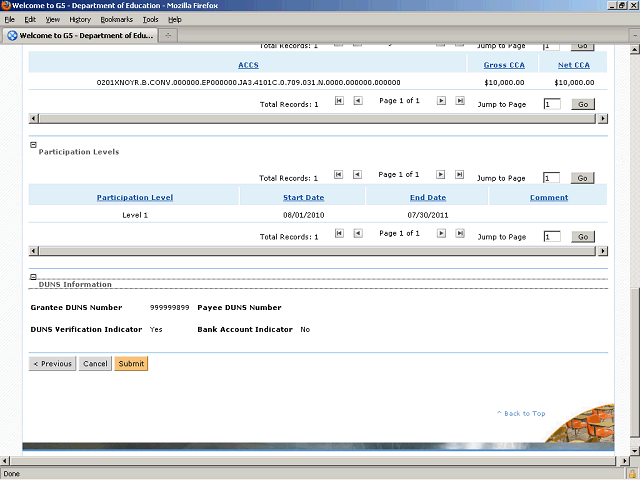Open the File menu
The height and width of the screenshot is (480, 640).
pyautogui.click(x=9, y=20)
